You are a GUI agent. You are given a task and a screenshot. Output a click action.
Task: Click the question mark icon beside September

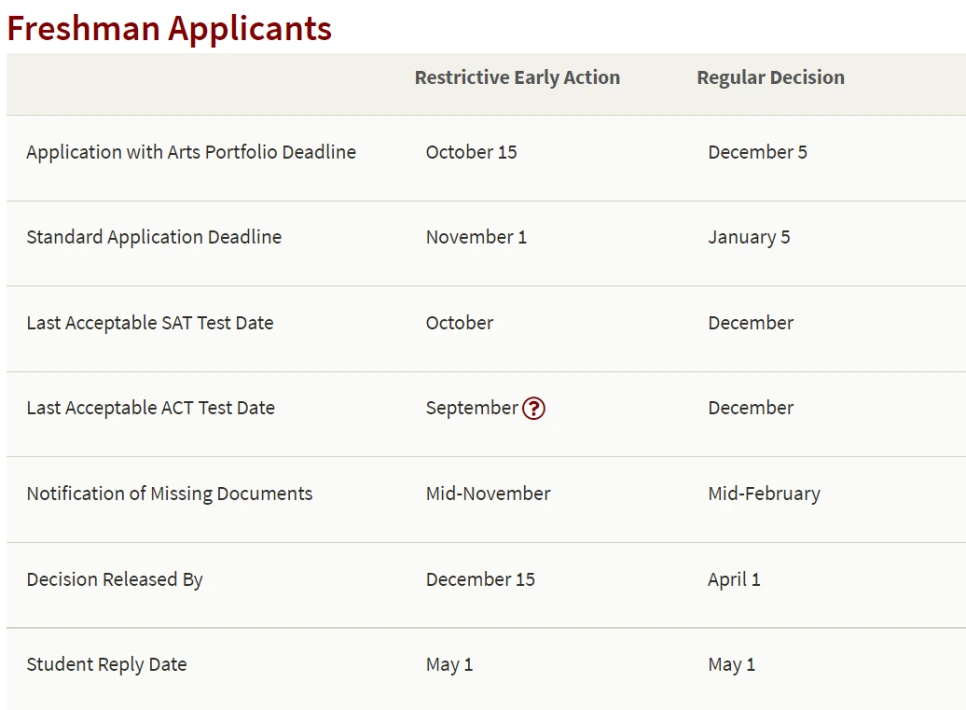(534, 408)
